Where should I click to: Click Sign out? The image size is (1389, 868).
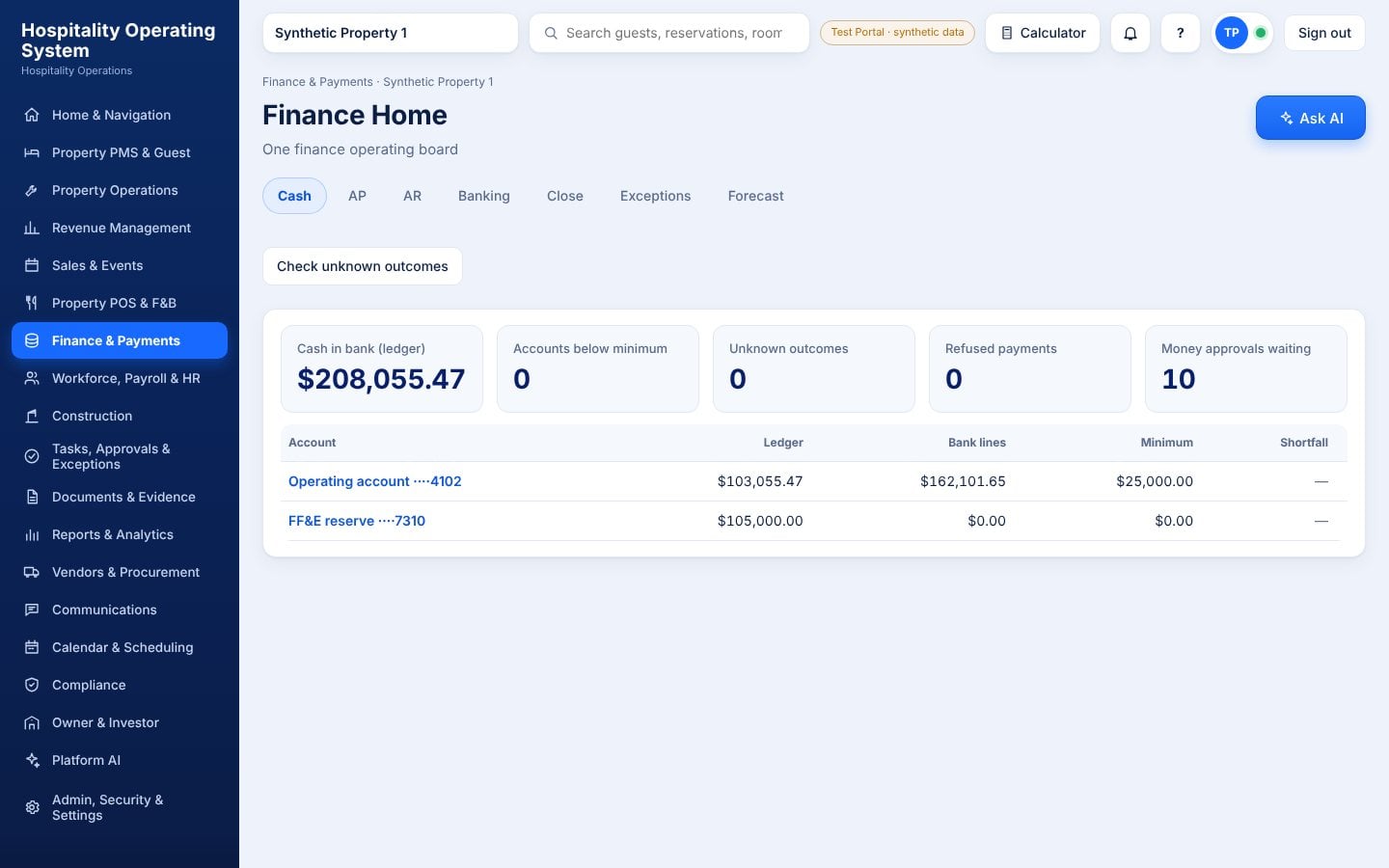1324,33
